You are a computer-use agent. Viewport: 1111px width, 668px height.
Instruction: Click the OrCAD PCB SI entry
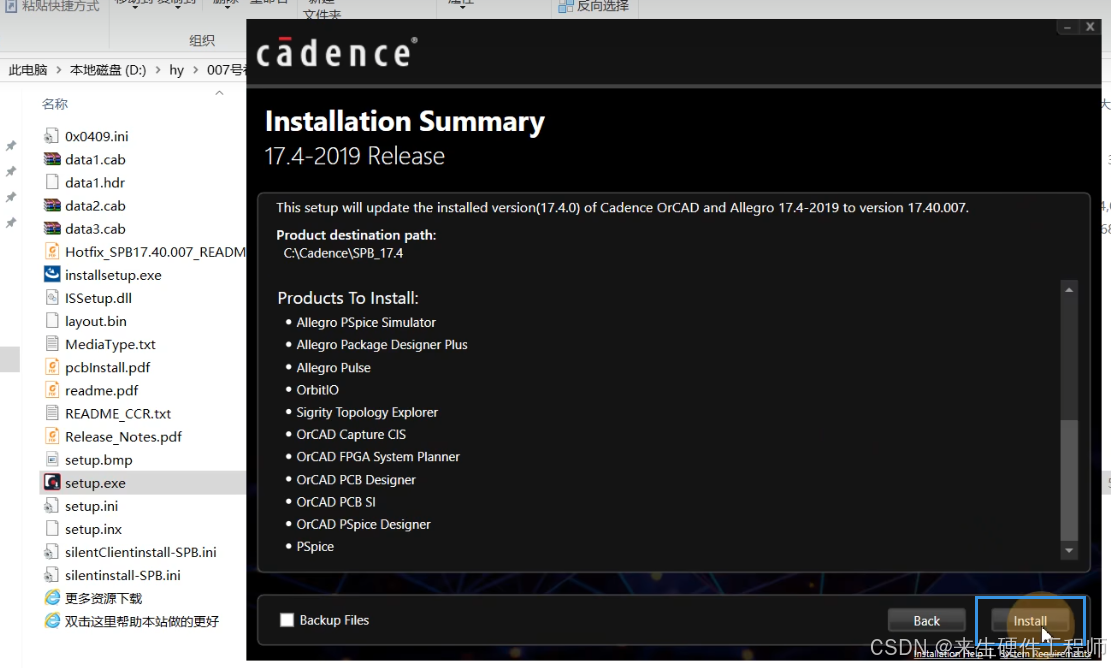(336, 502)
